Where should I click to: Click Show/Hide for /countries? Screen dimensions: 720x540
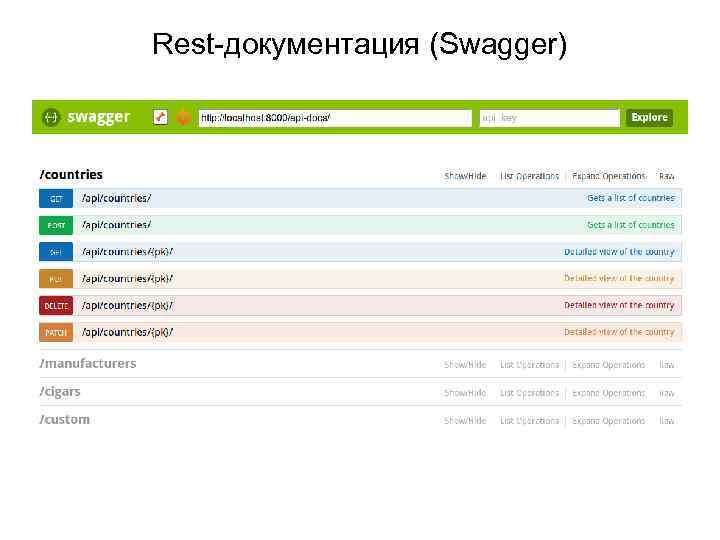pos(465,176)
